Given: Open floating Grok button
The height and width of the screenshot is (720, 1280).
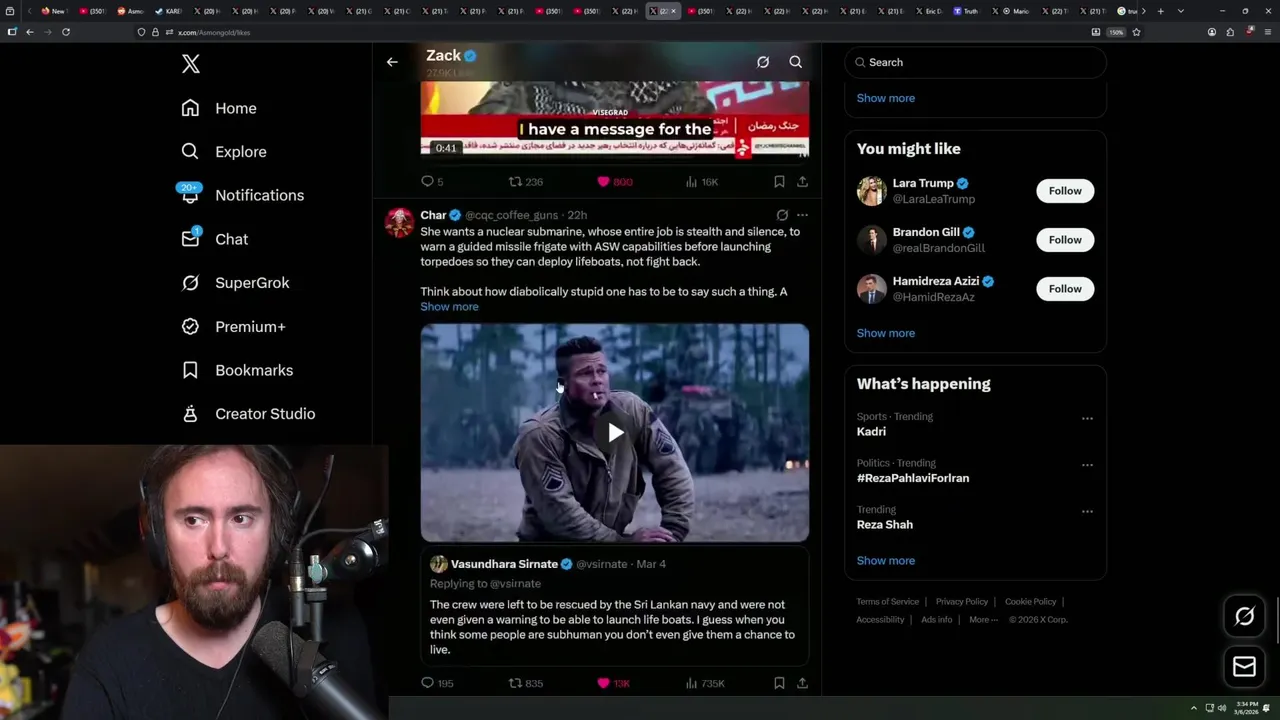Looking at the screenshot, I should tap(1244, 616).
